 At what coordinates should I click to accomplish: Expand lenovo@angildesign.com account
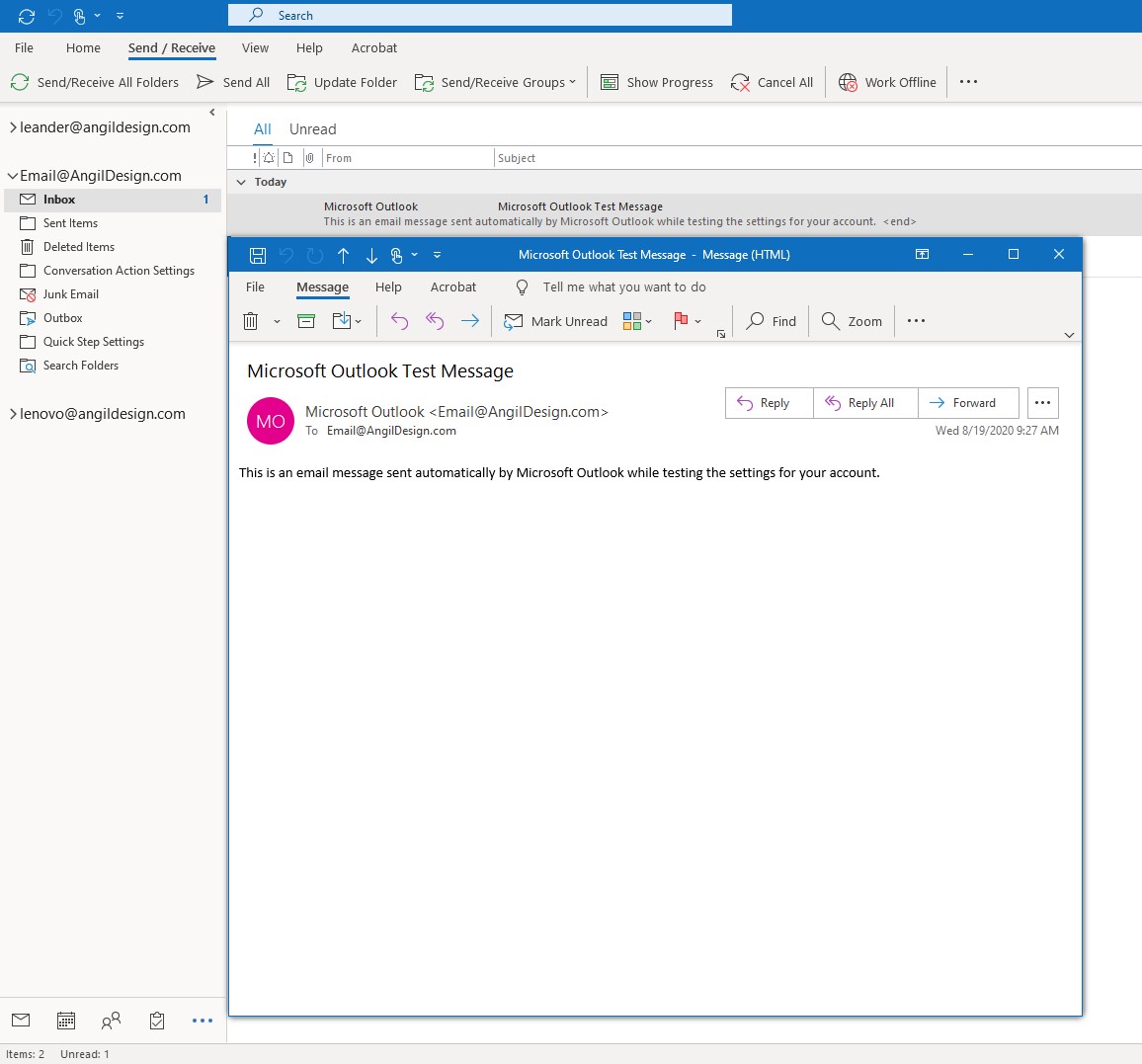pyautogui.click(x=13, y=414)
